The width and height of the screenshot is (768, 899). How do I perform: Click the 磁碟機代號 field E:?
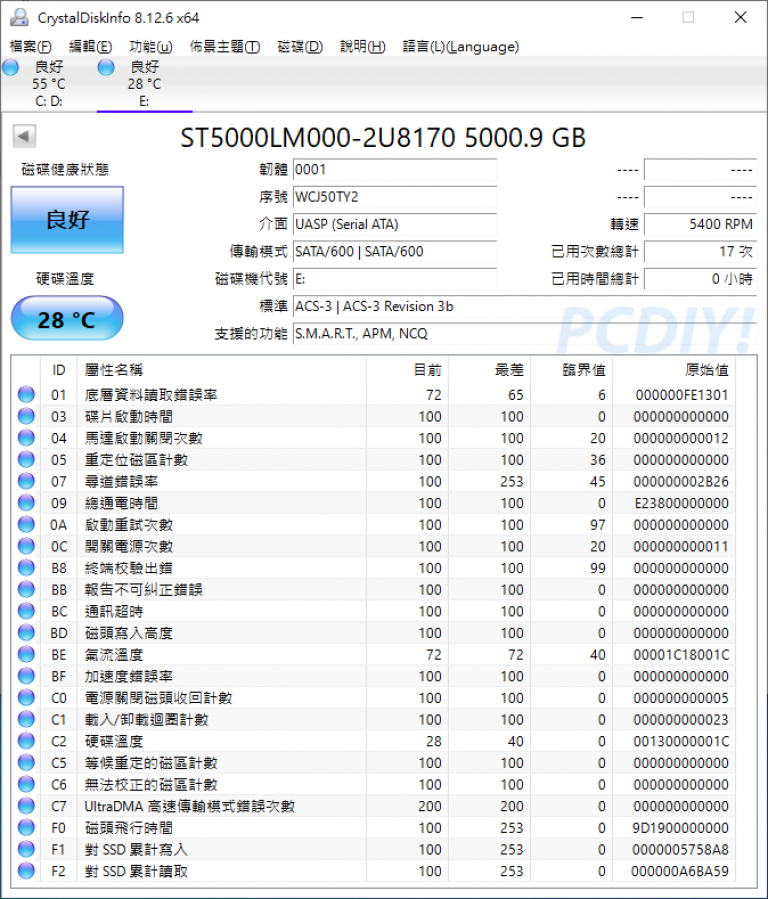[x=394, y=279]
